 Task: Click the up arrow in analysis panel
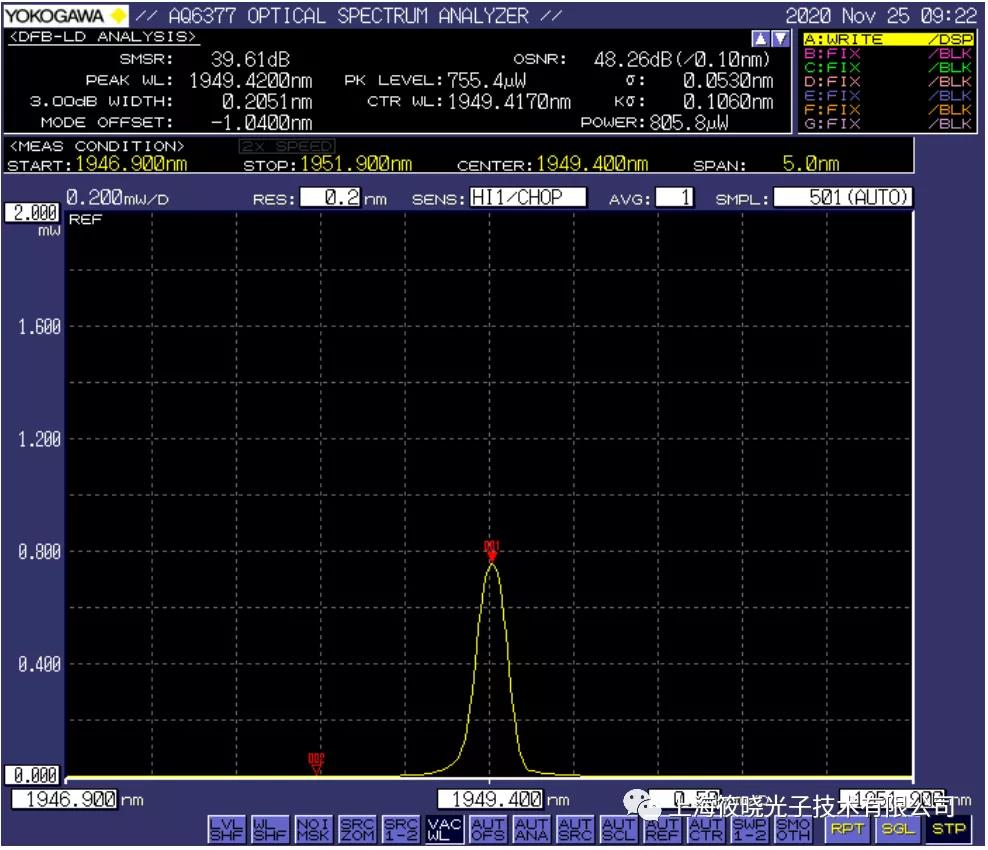pyautogui.click(x=761, y=38)
